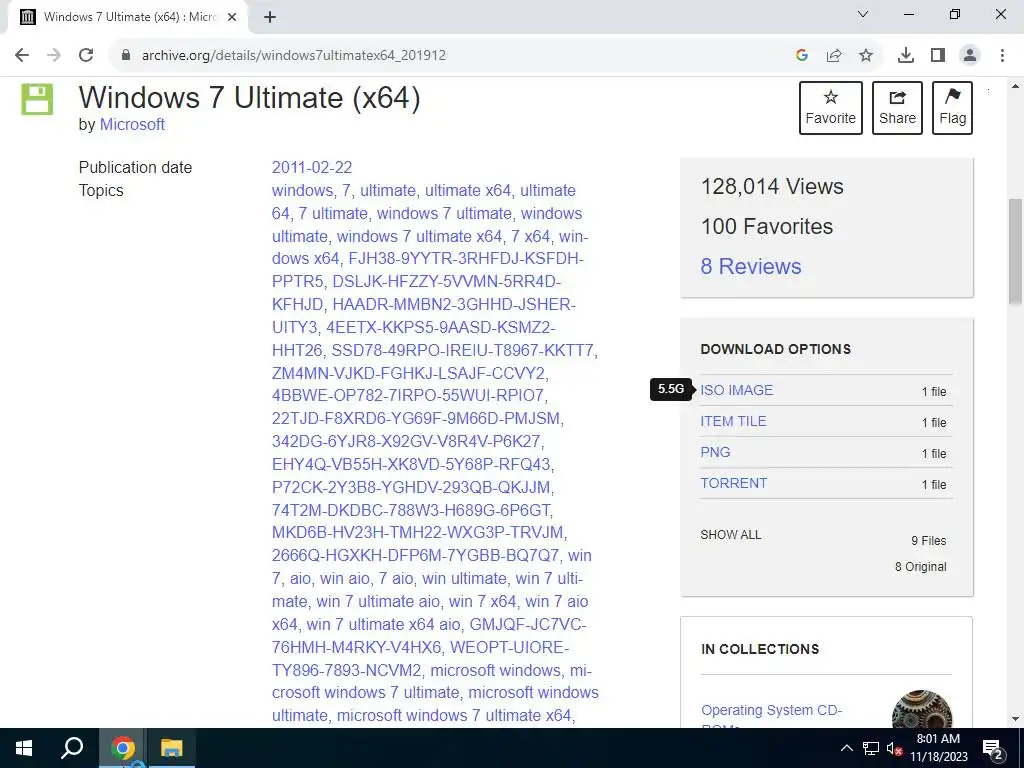
Task: Click the taskbar clock
Action: click(x=938, y=748)
